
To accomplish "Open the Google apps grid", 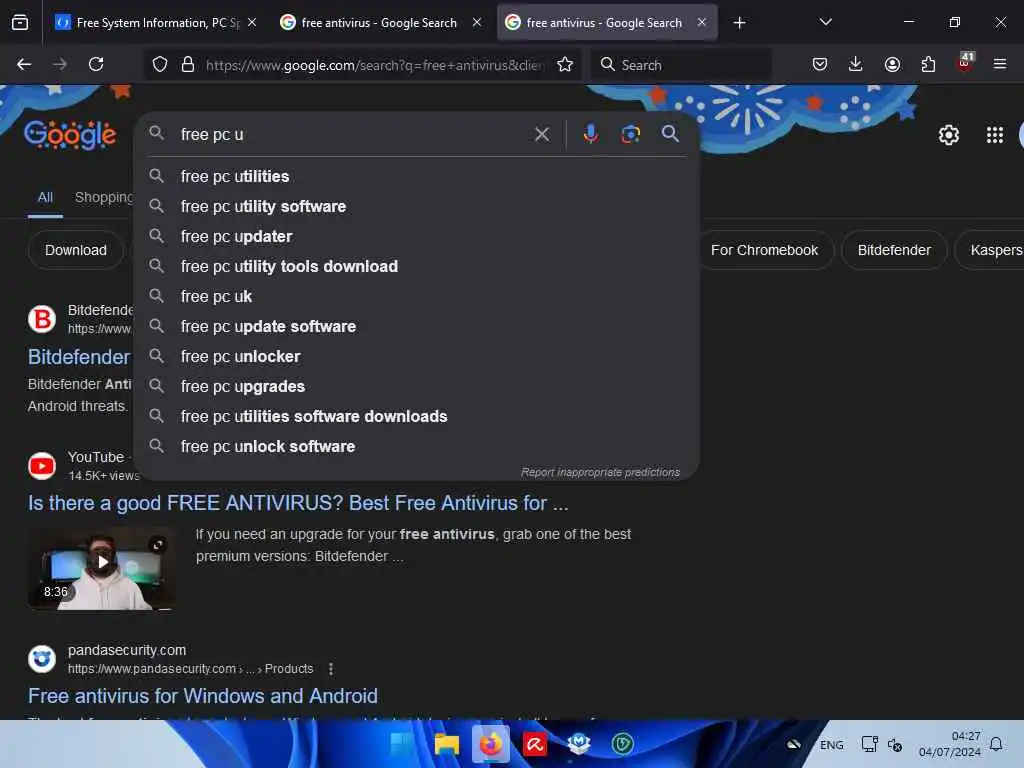I will [x=994, y=135].
